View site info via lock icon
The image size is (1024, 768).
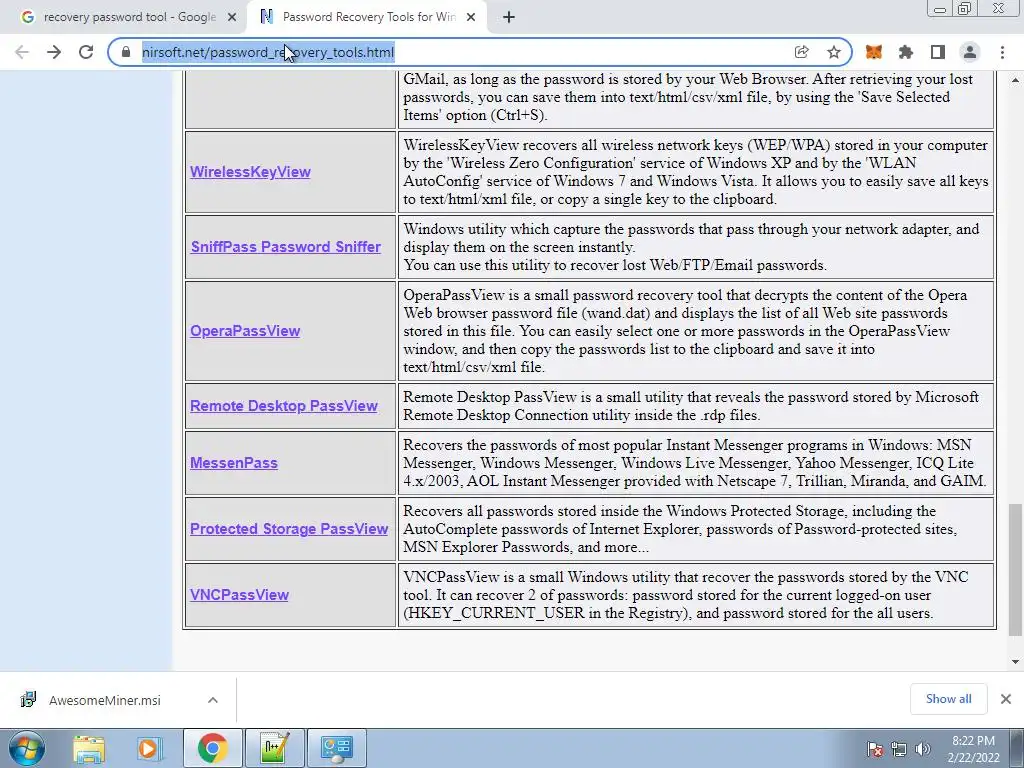(x=126, y=52)
